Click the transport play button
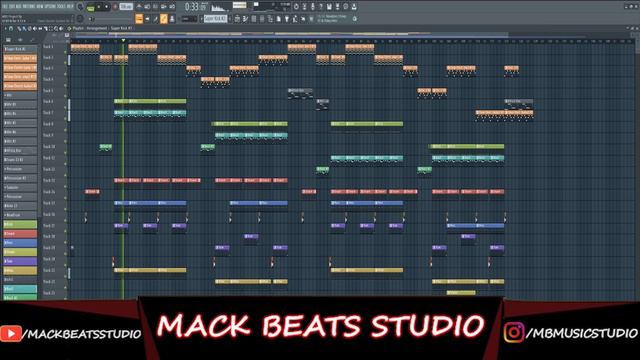 pyautogui.click(x=99, y=7)
